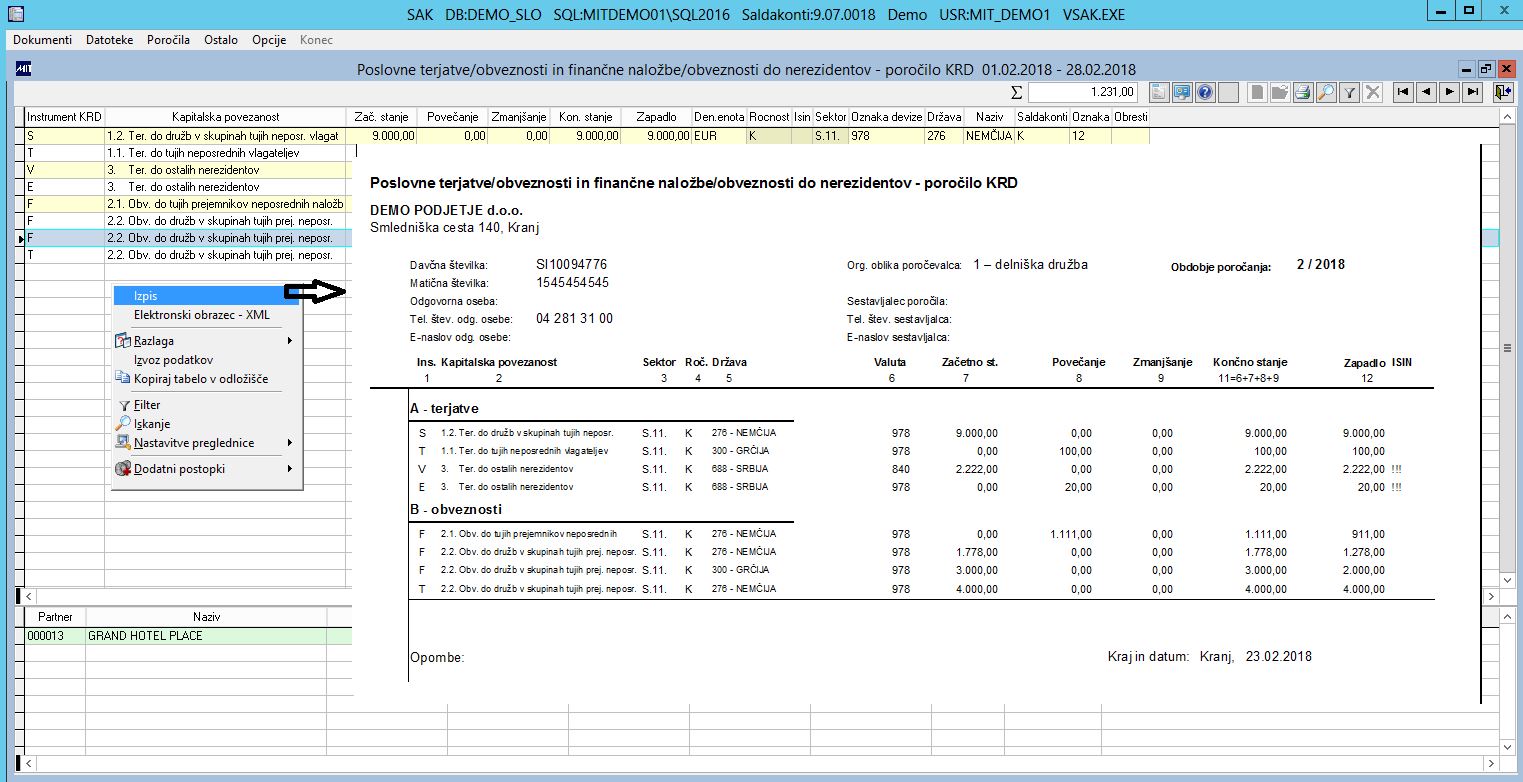Select Elektronski obrazec - XML
Viewport: 1523px width, 782px height.
click(206, 315)
